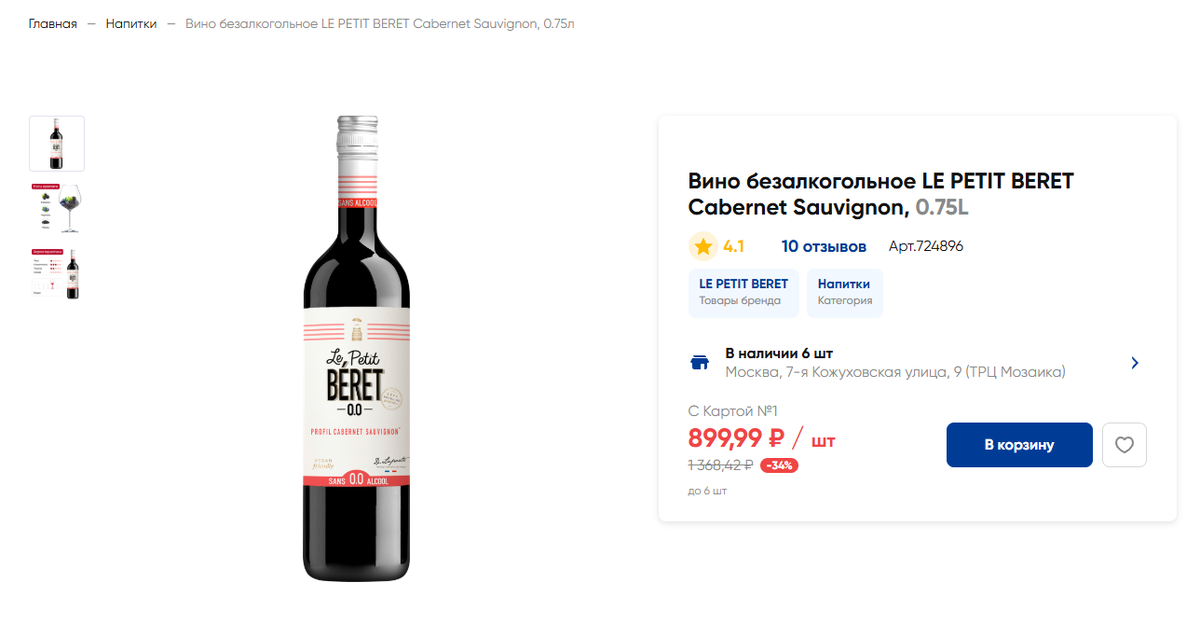Viewport: 1200px width, 638px height.
Task: Select the flavor characteristics thumbnail
Action: click(57, 273)
